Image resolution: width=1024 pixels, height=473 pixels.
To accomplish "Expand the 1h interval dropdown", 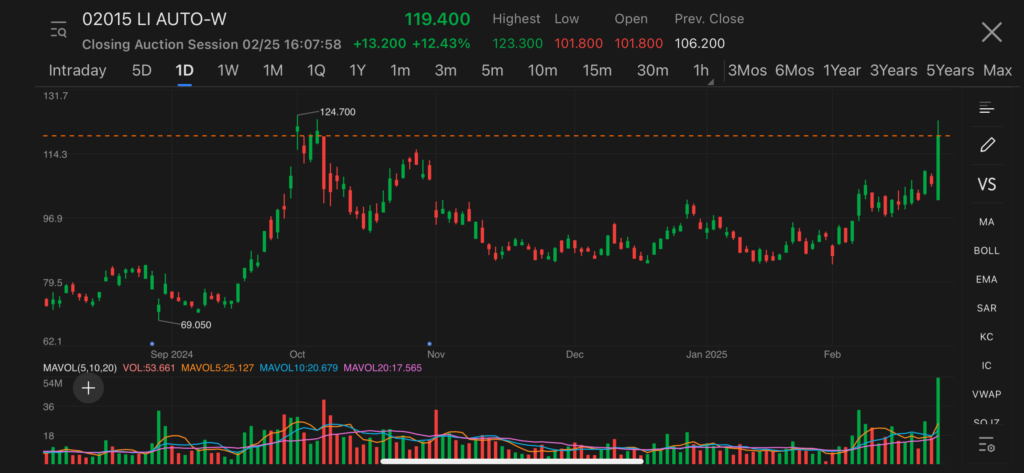I will pyautogui.click(x=701, y=71).
